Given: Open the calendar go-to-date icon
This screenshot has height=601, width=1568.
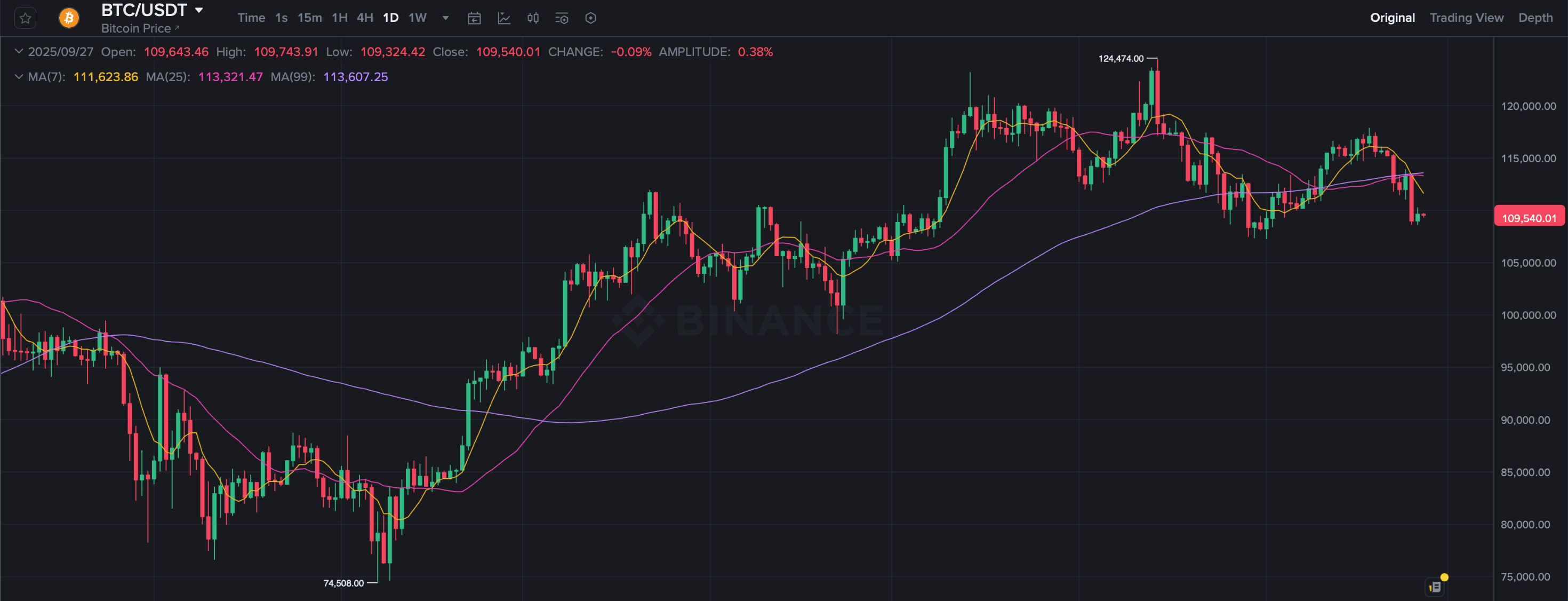Looking at the screenshot, I should coord(474,18).
